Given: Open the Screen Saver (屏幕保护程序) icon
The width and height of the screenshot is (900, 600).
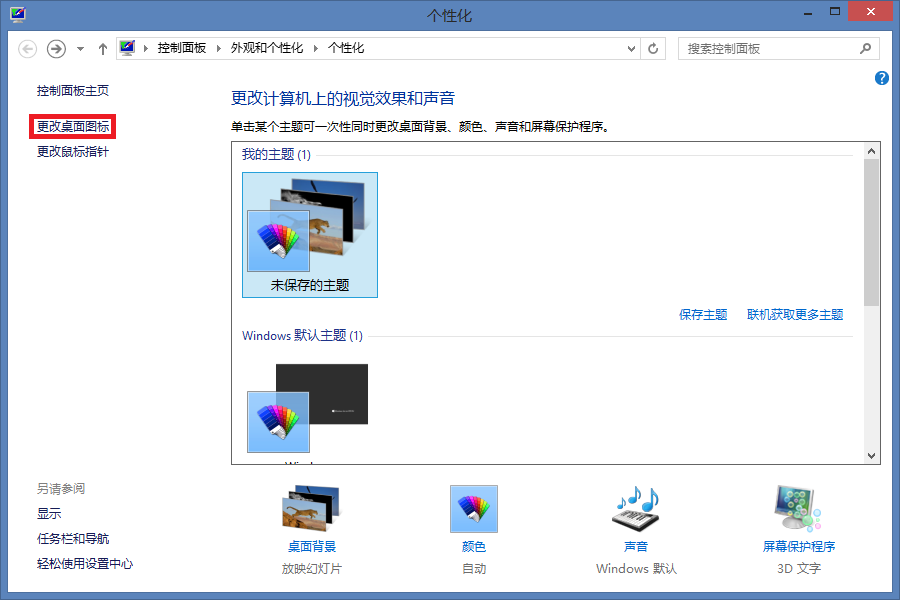Looking at the screenshot, I should click(798, 508).
